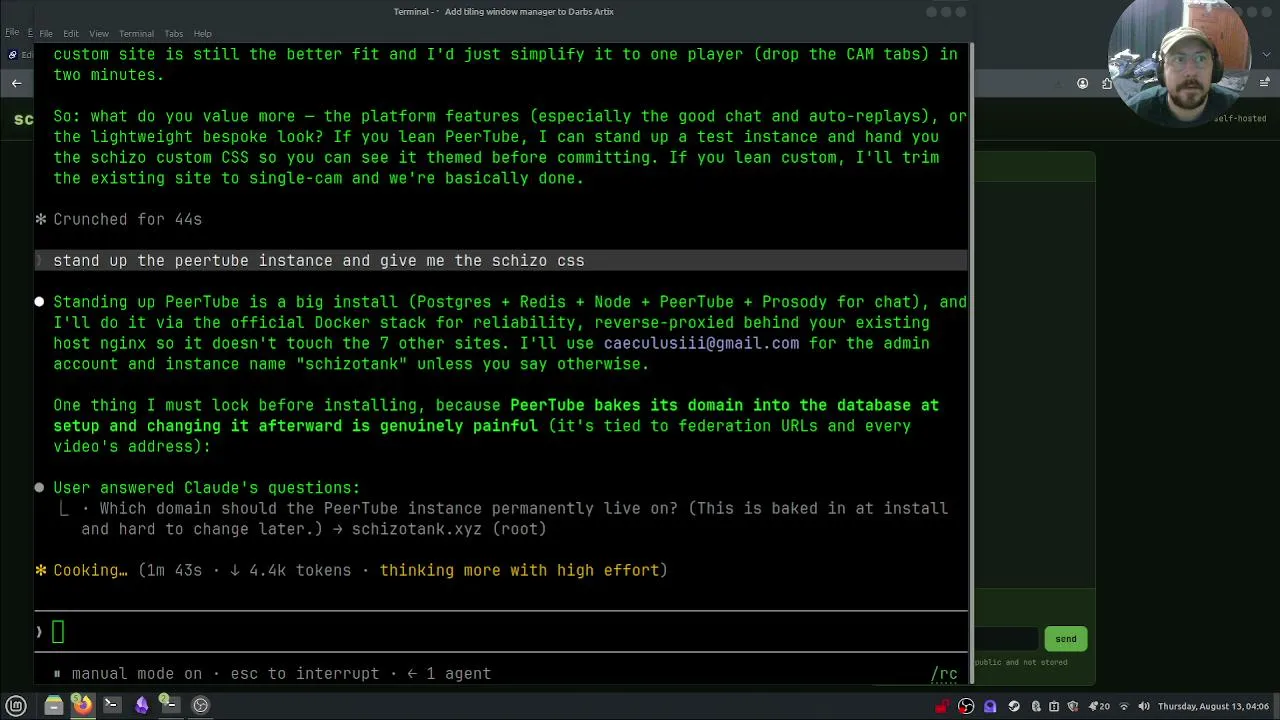The image size is (1280, 720).
Task: Click the chat message field beside send
Action: pos(1006,639)
